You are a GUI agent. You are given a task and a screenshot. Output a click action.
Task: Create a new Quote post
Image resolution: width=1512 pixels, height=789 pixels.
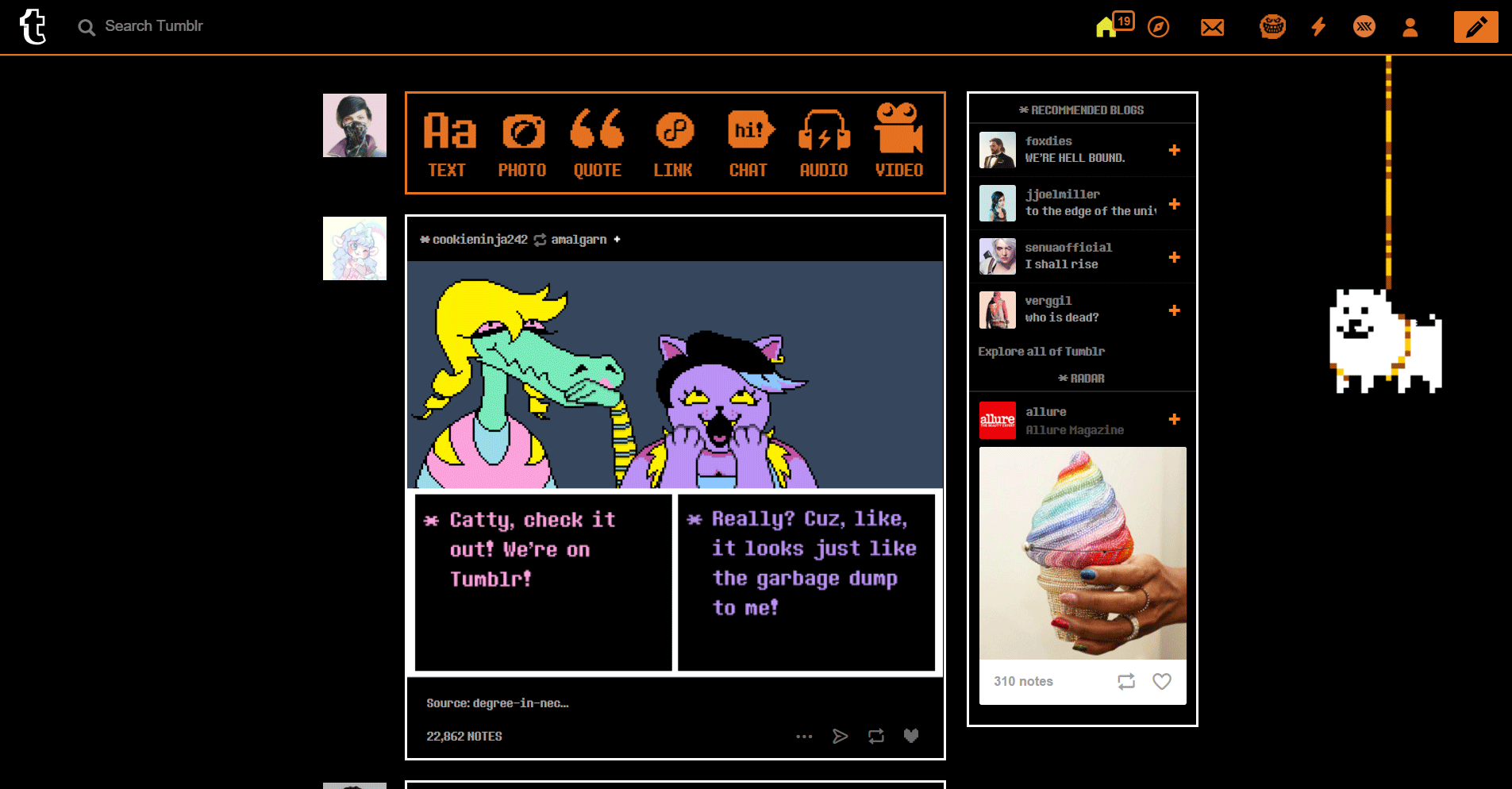pos(597,143)
